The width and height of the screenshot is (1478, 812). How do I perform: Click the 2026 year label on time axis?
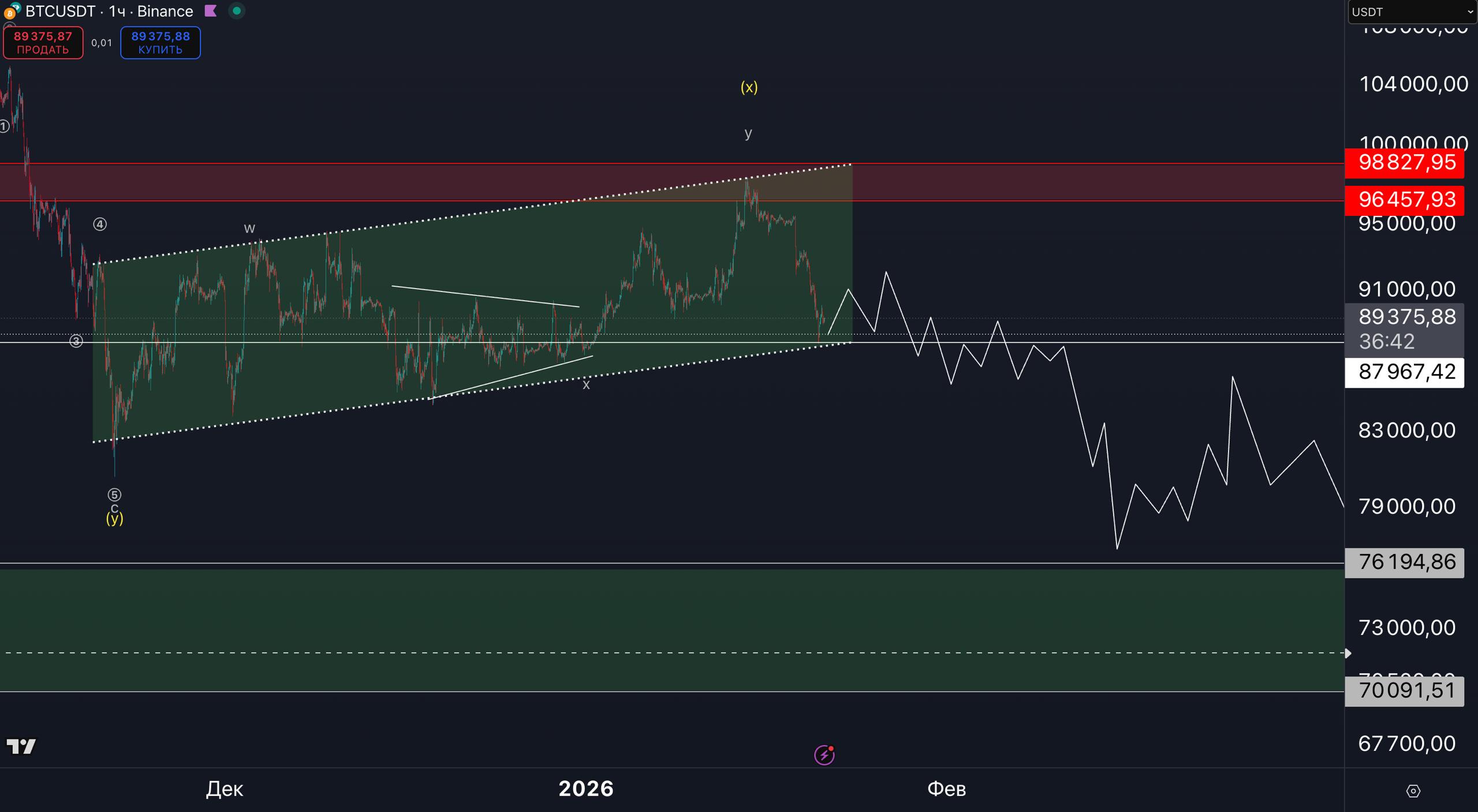586,789
